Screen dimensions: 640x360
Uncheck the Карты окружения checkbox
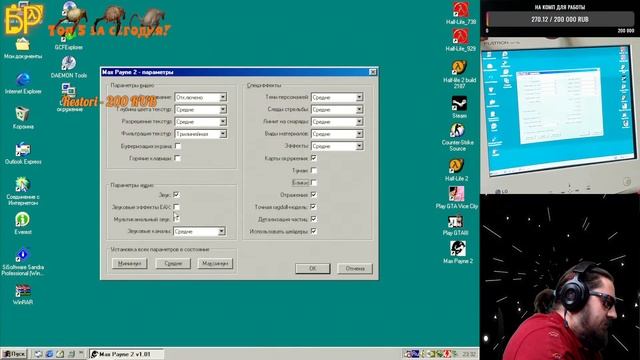[314, 158]
